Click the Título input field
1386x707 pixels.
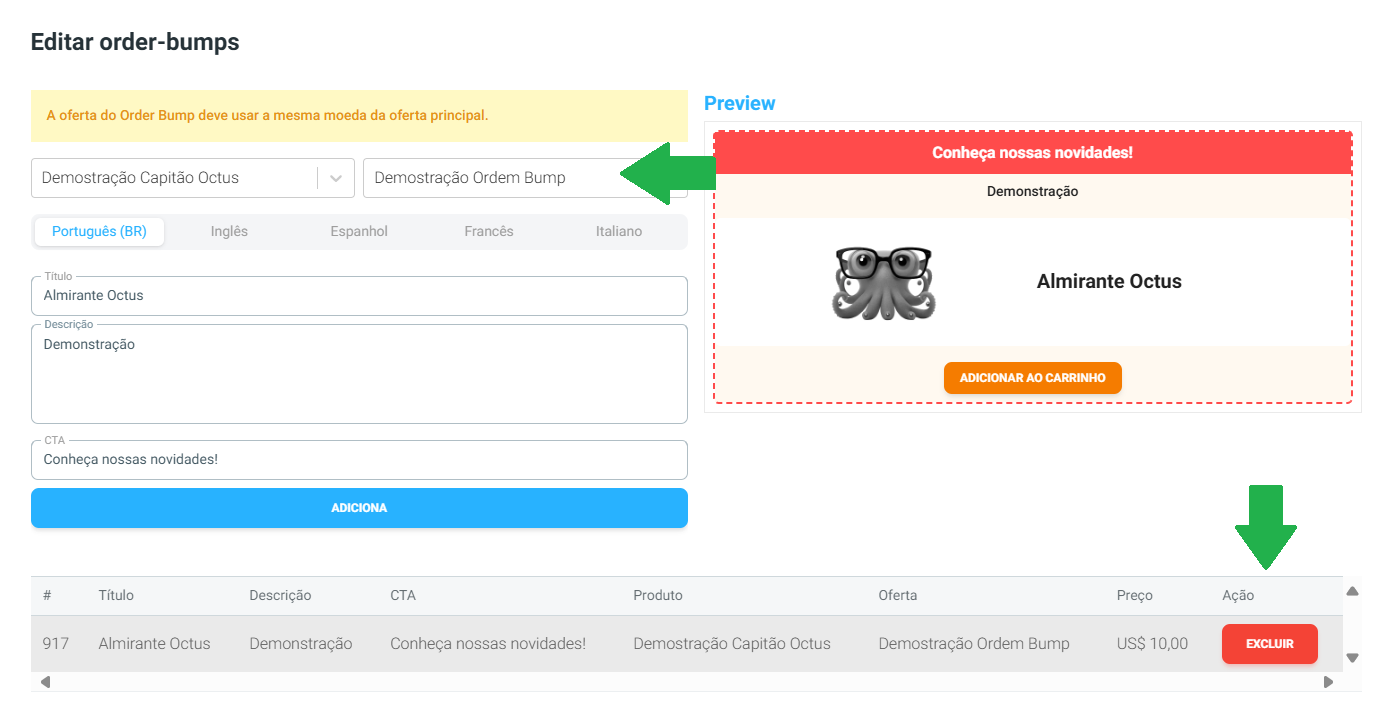pos(359,296)
